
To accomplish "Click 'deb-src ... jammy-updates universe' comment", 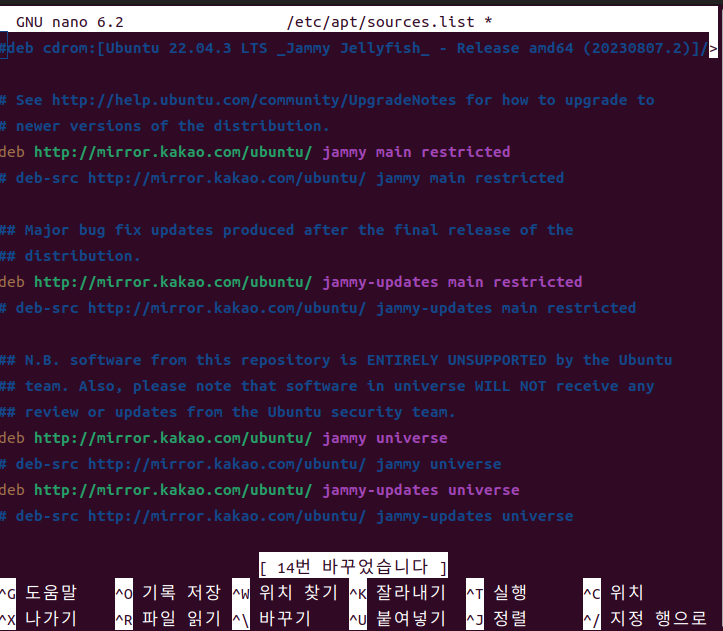I will 286,516.
